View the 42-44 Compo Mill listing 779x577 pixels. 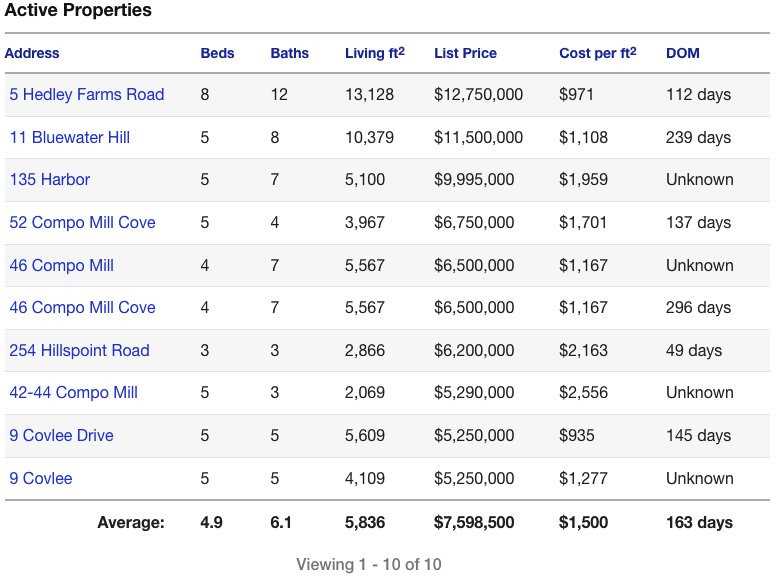[x=74, y=393]
